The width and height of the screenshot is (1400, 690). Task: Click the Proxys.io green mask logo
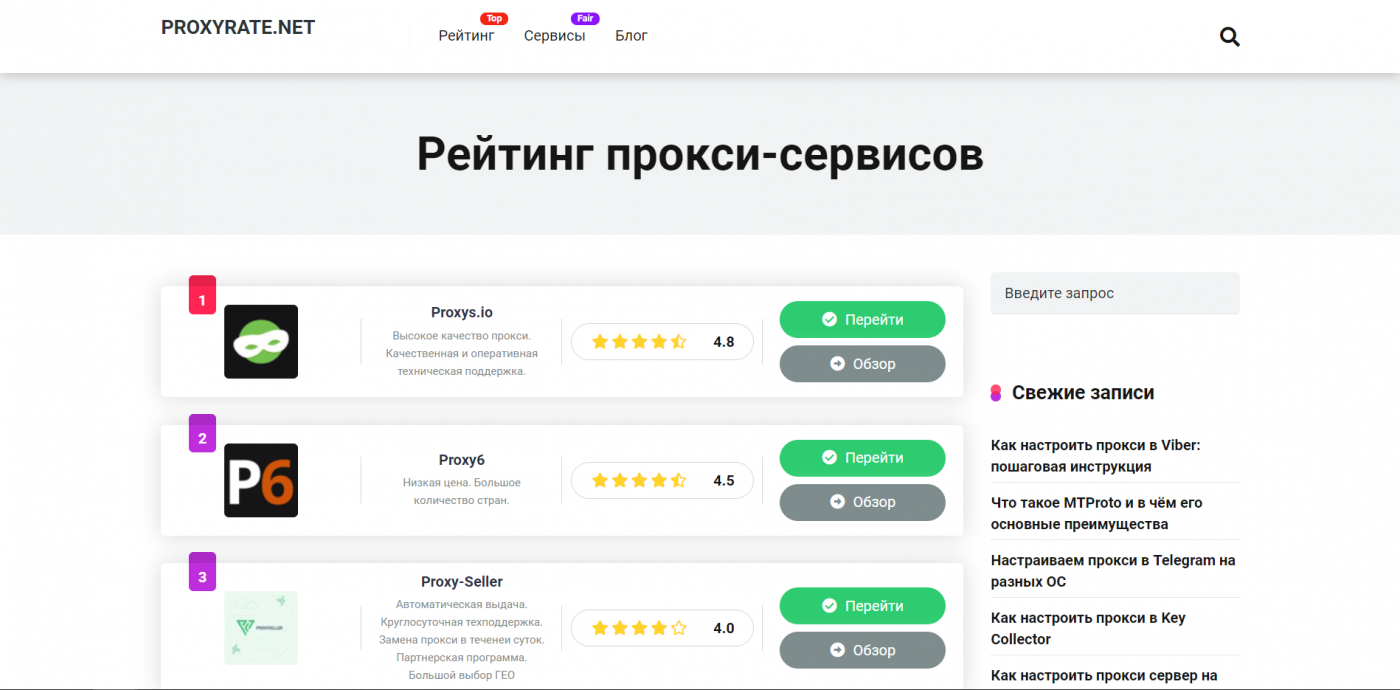coord(261,342)
